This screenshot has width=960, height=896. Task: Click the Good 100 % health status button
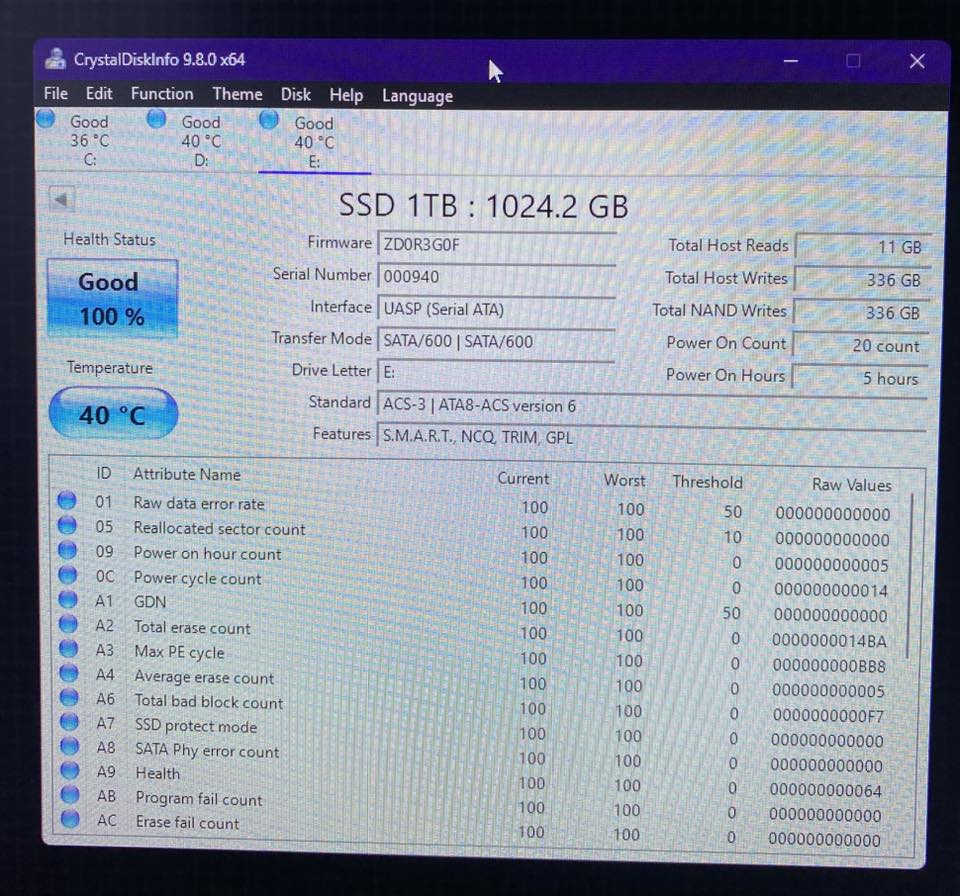coord(112,299)
